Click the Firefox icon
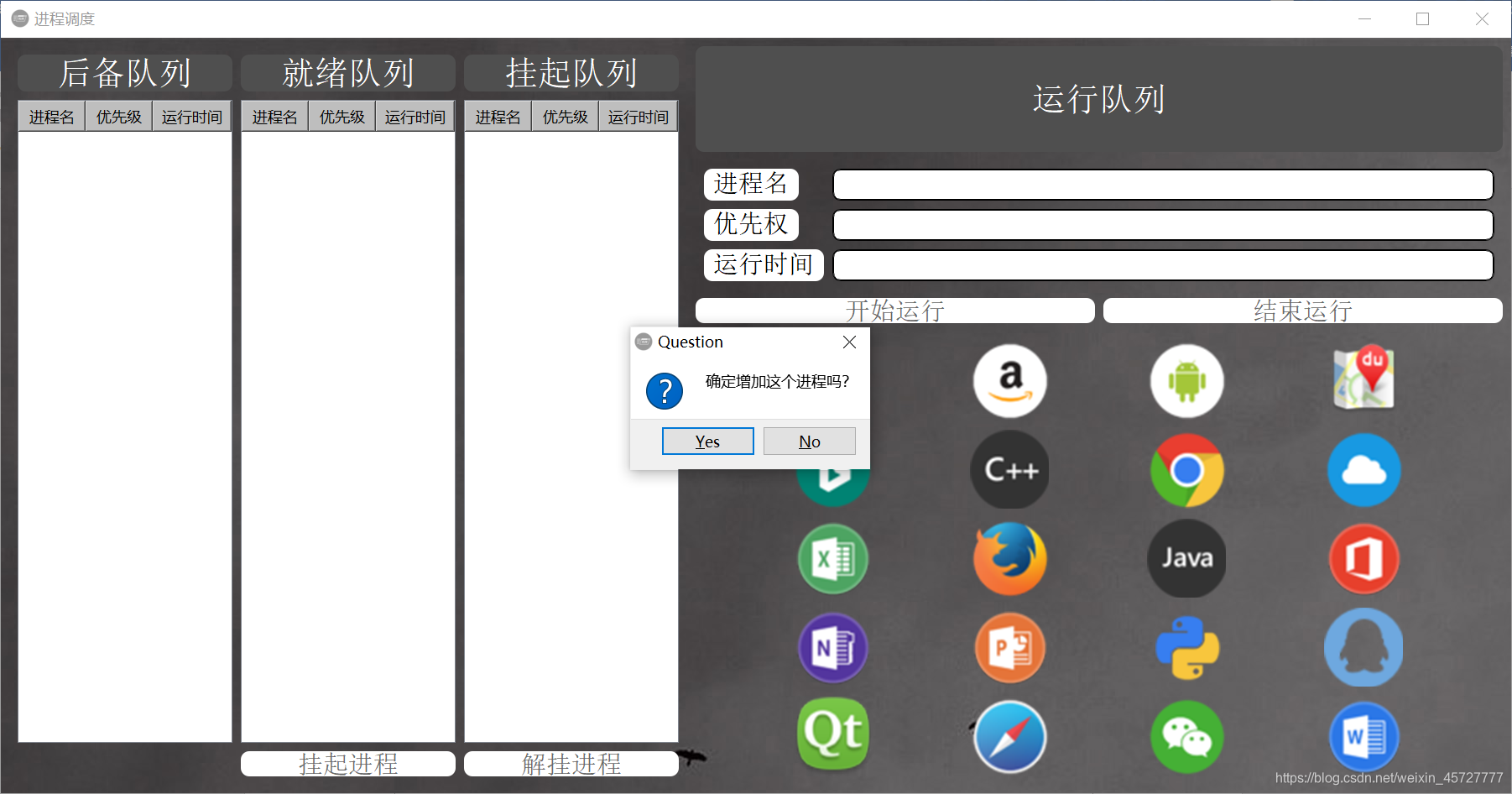This screenshot has width=1512, height=794. pyautogui.click(x=1010, y=559)
